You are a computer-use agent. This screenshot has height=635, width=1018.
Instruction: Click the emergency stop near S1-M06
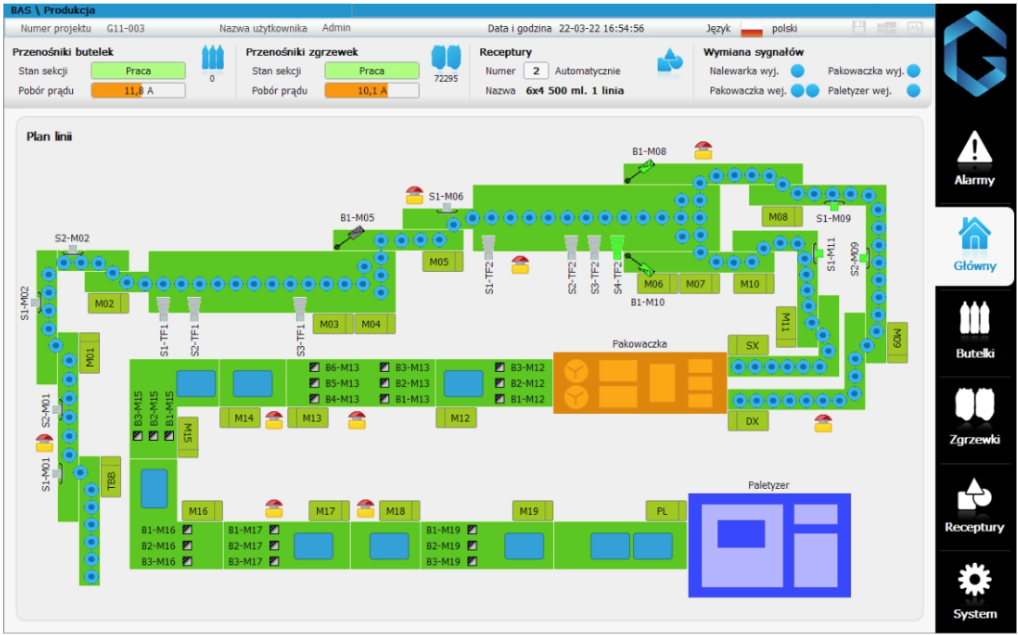pos(414,195)
